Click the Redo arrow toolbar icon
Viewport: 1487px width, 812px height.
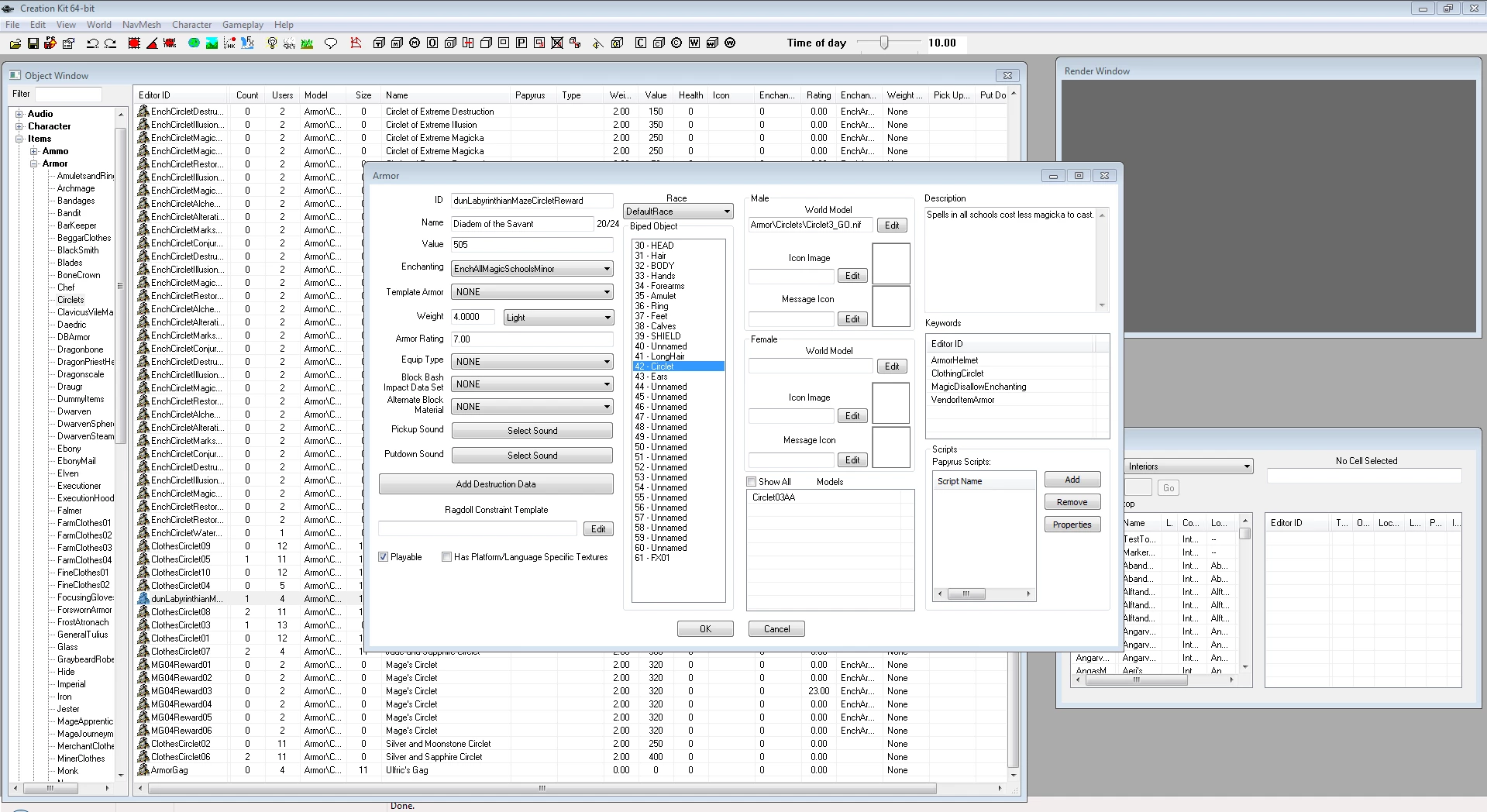(110, 43)
